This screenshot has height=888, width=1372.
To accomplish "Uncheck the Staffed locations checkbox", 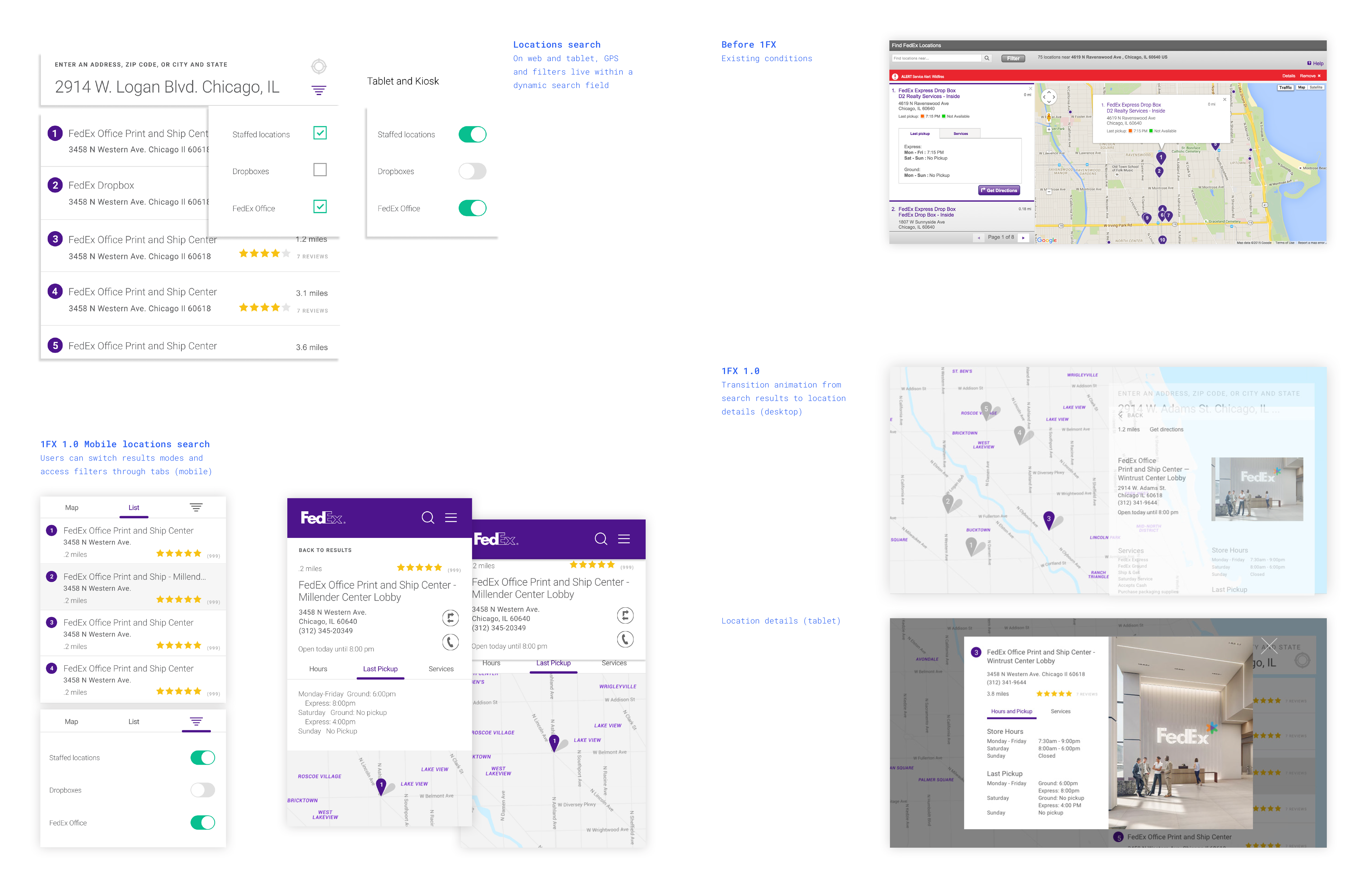I will [x=320, y=133].
